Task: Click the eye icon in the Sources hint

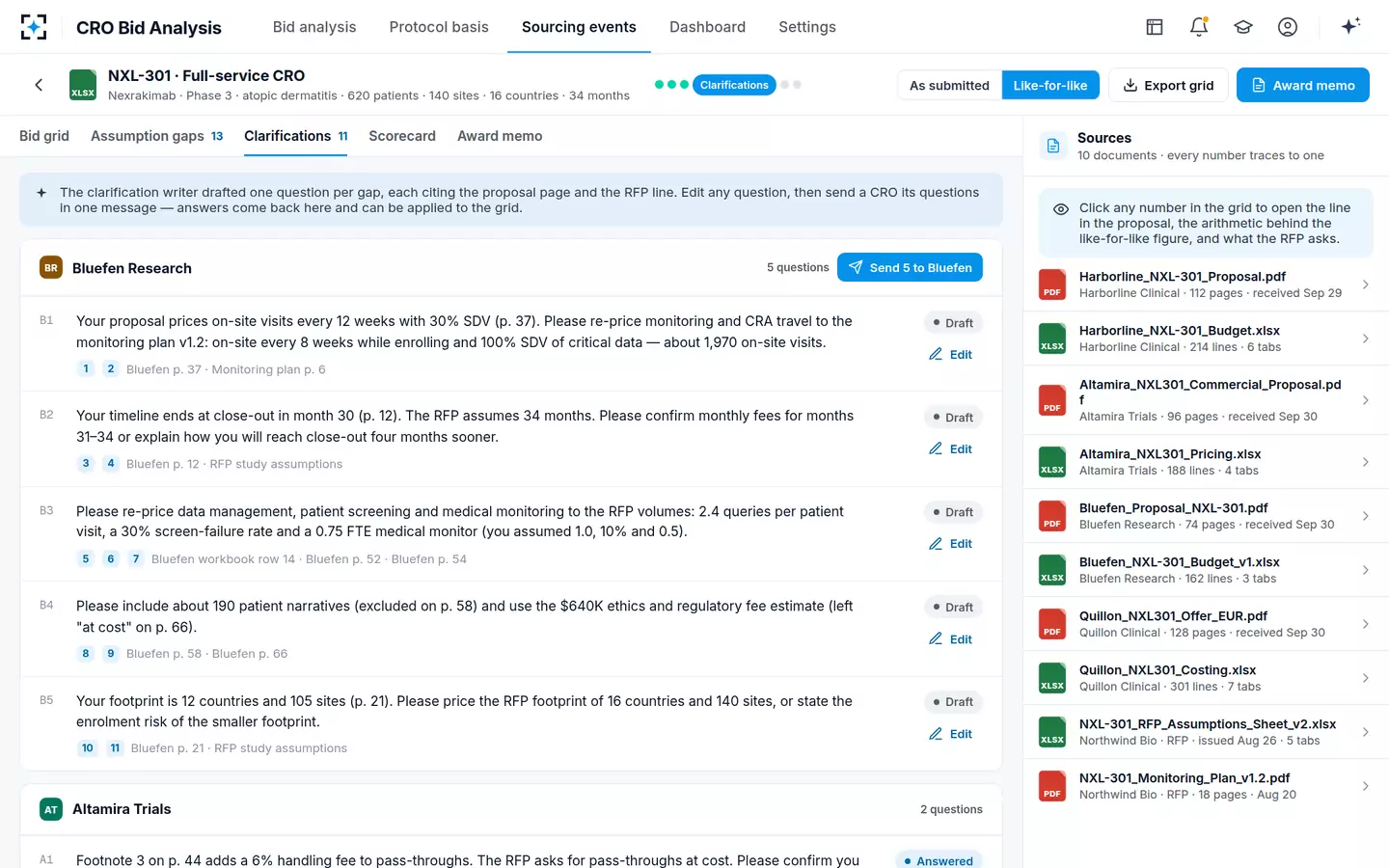Action: pyautogui.click(x=1061, y=209)
